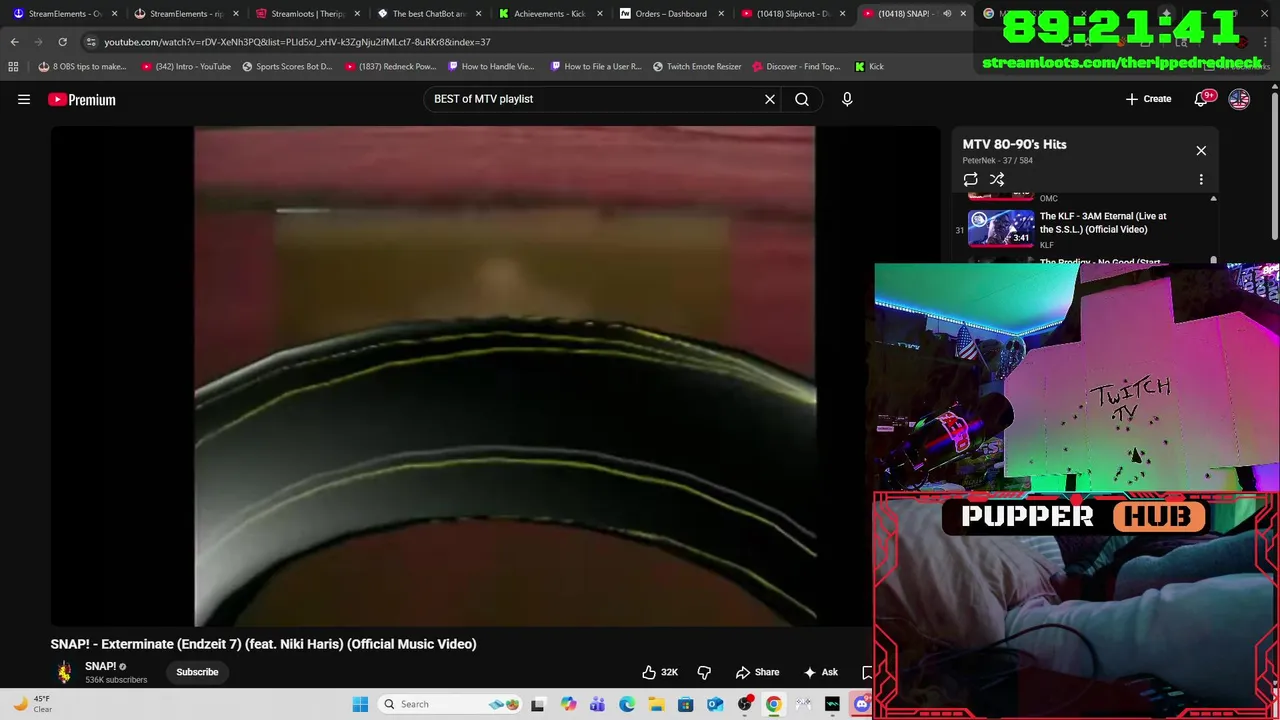The height and width of the screenshot is (720, 1280).
Task: Click the YouTube Premium logo
Action: [x=82, y=99]
